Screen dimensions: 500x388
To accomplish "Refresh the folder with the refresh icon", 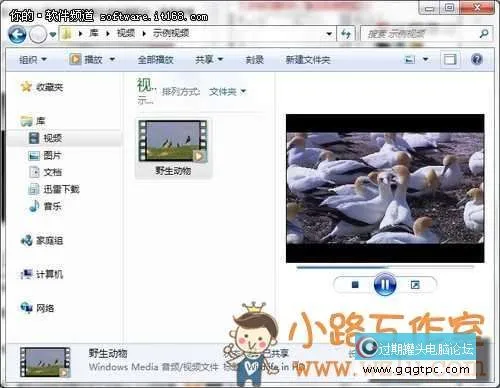I will (346, 34).
